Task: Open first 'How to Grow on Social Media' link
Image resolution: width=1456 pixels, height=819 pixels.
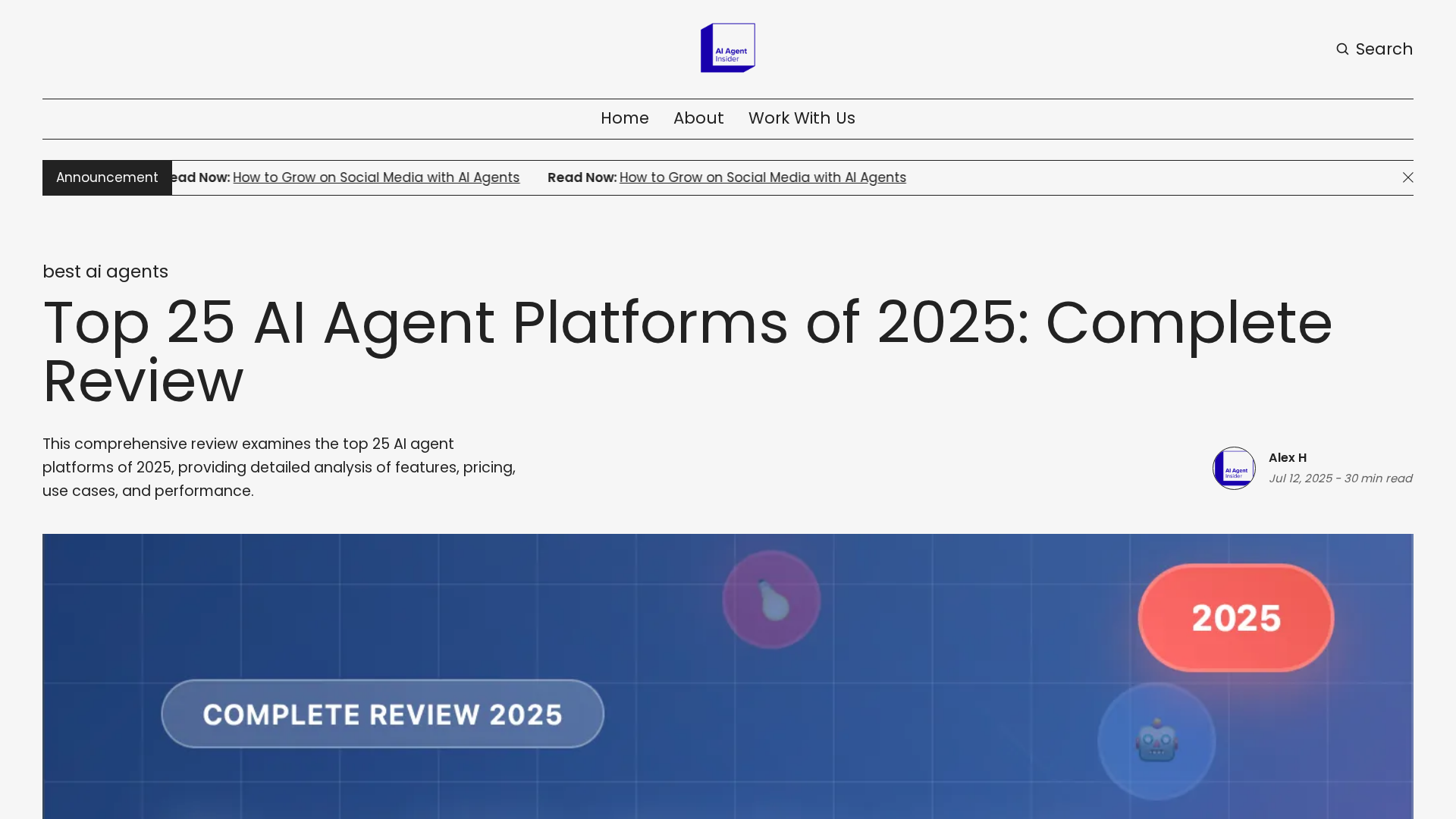Action: coord(375,177)
